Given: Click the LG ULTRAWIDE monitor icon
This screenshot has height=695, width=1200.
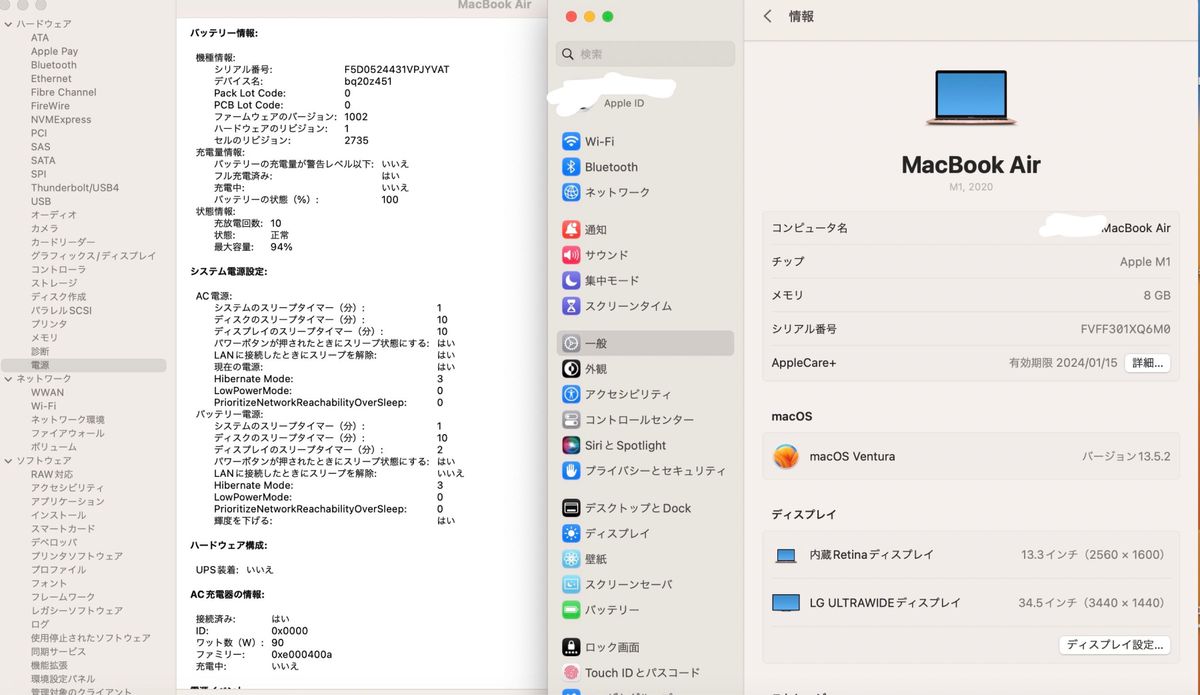Looking at the screenshot, I should tap(786, 603).
